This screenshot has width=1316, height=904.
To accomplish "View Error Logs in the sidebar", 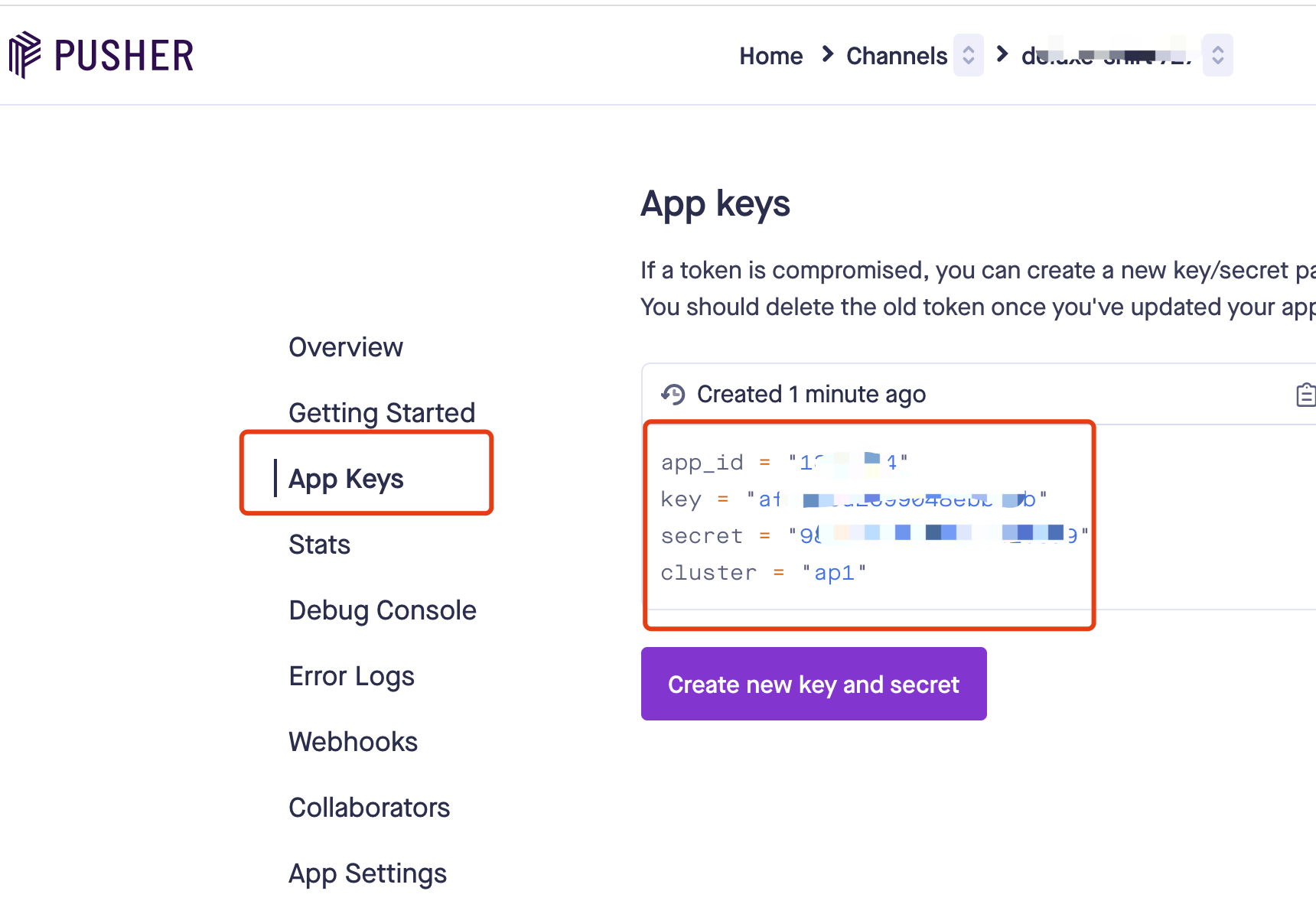I will click(x=351, y=676).
